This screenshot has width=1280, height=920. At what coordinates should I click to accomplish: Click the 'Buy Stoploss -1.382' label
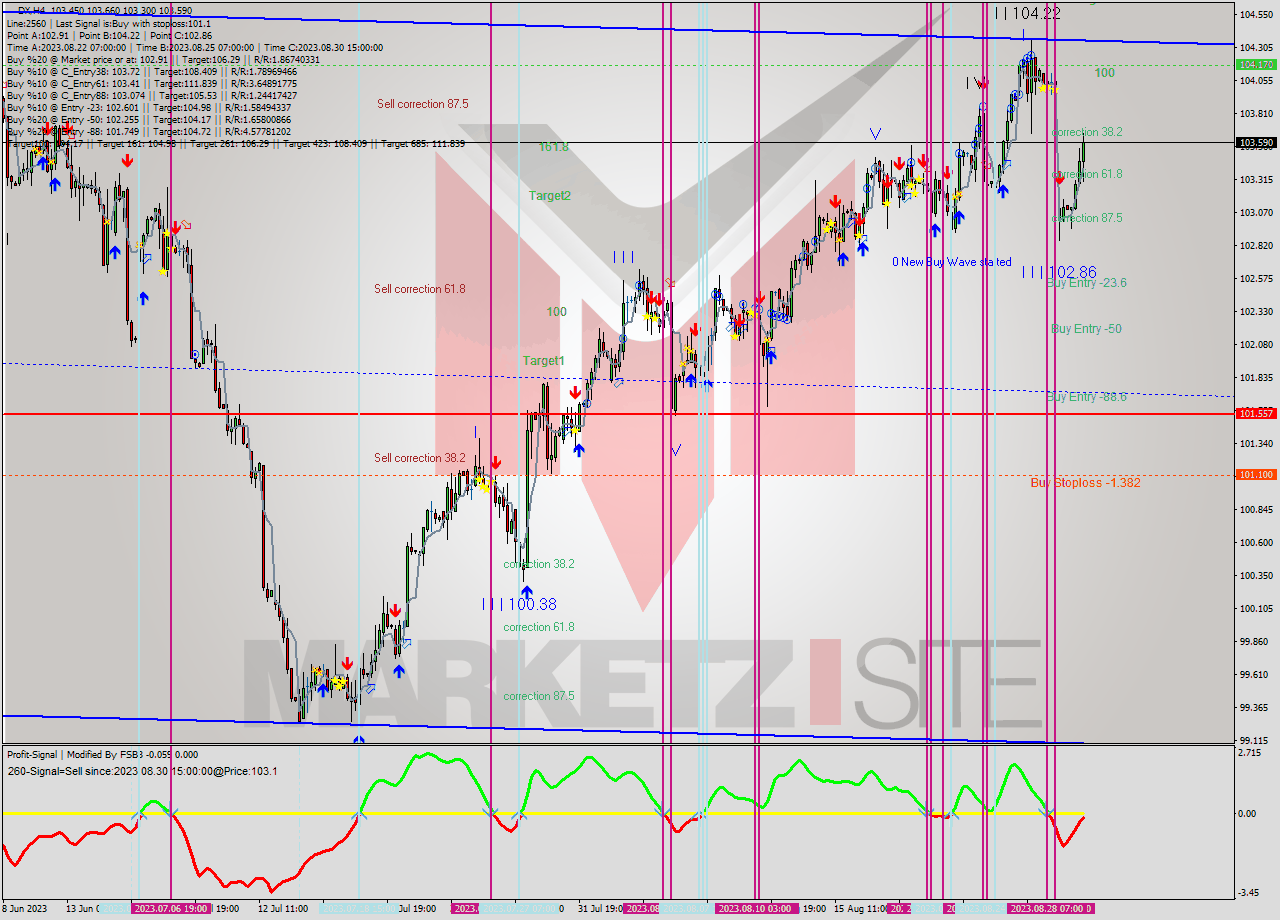1086,483
